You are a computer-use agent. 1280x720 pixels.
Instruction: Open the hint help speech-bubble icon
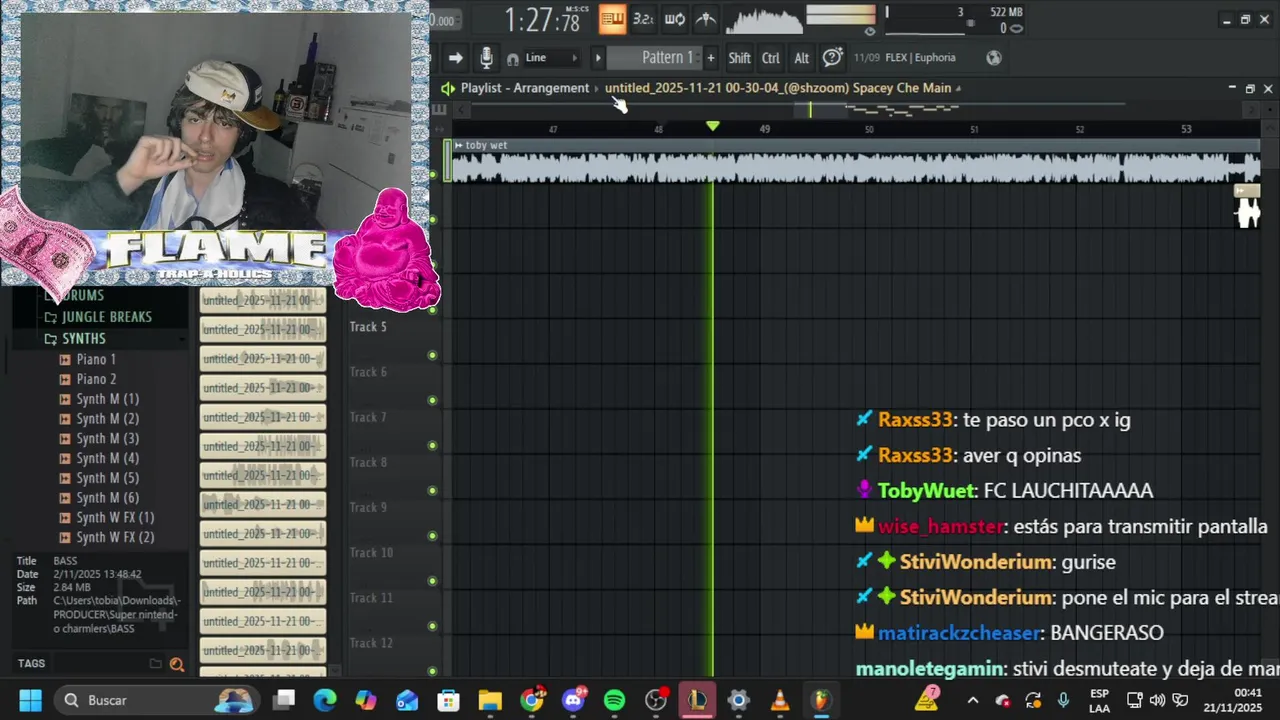(x=832, y=58)
